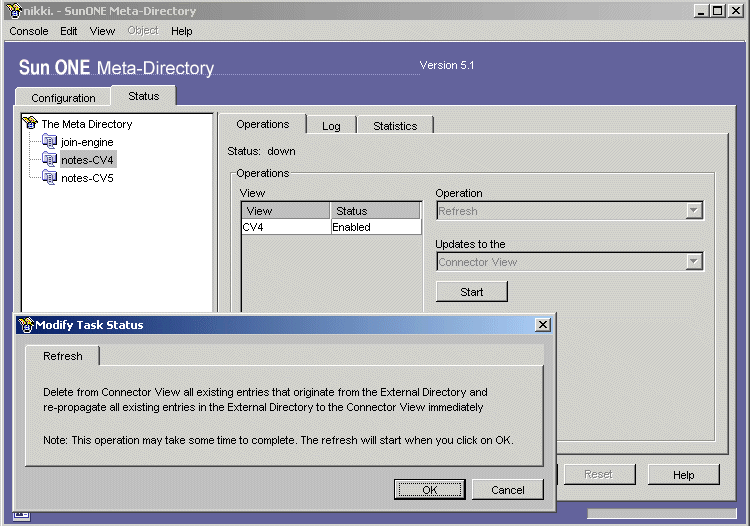Open the Statistics tab

[395, 126]
